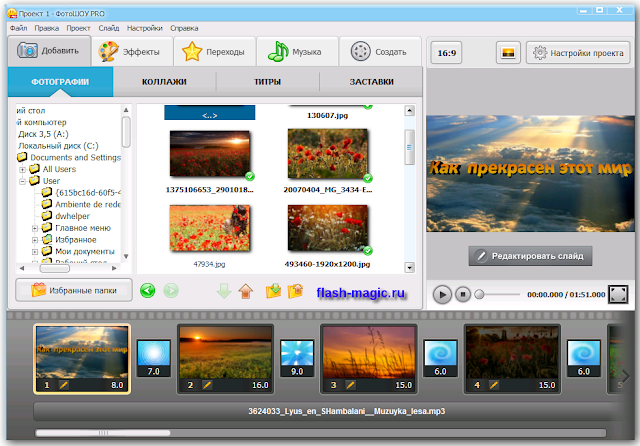Click folder tree scroll right arrow
This screenshot has height=446, width=640.
(114, 268)
